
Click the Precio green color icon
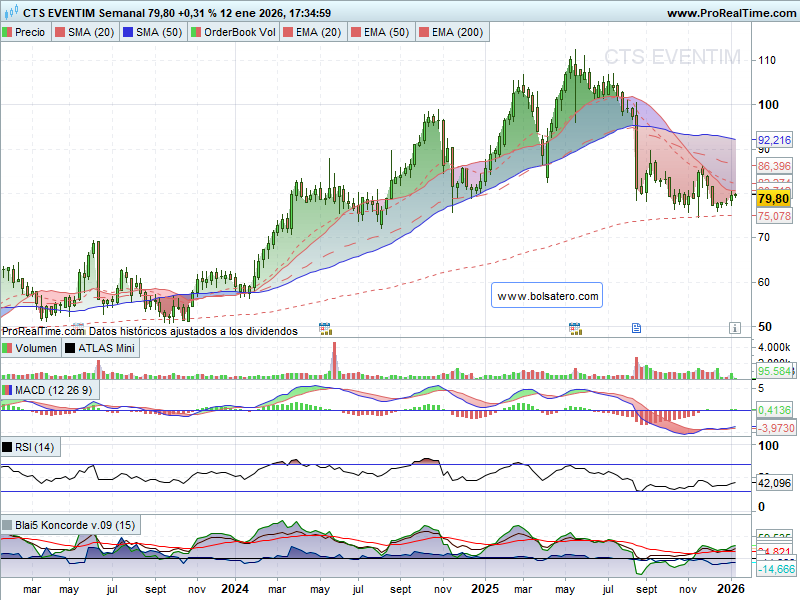8,32
